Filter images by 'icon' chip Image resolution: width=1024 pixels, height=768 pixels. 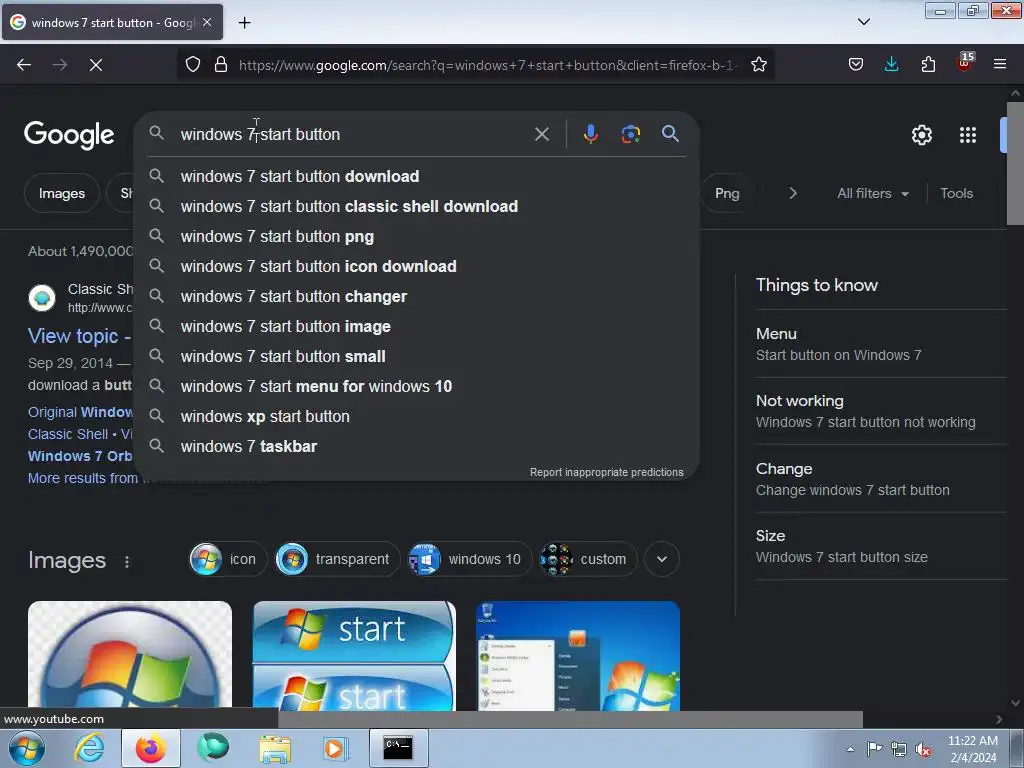pyautogui.click(x=227, y=559)
